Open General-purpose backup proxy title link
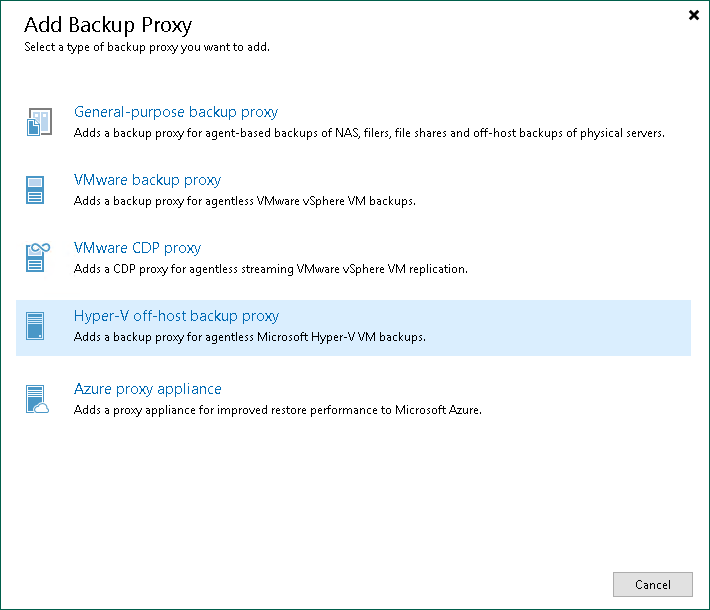710x610 pixels. click(176, 112)
